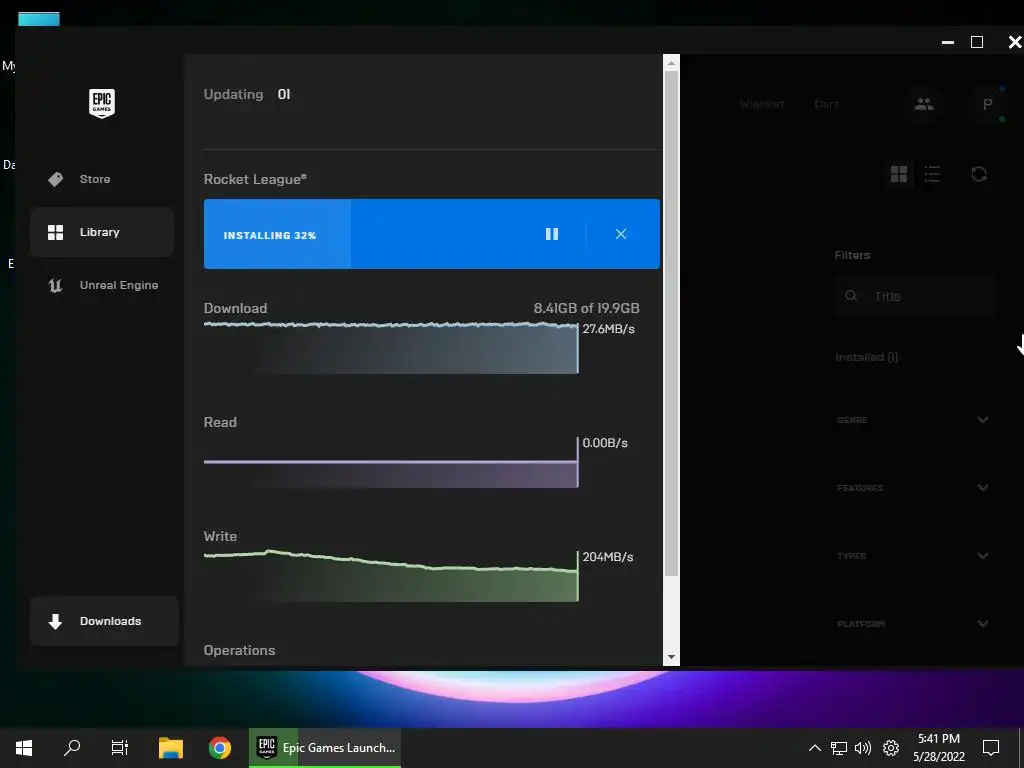The width and height of the screenshot is (1024, 768).
Task: Switch library to list view
Action: point(933,174)
